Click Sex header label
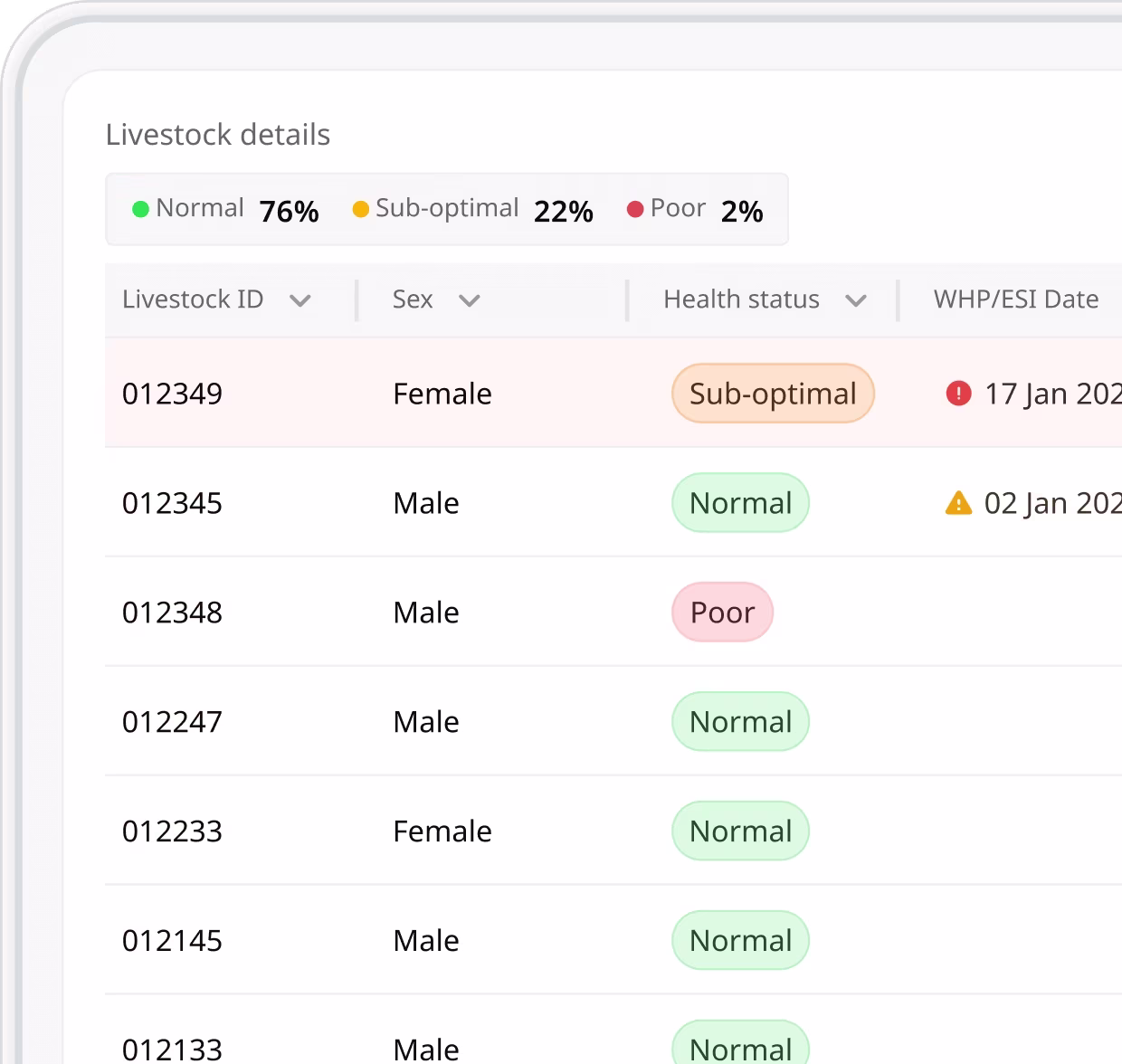The height and width of the screenshot is (1064, 1122). (x=413, y=299)
